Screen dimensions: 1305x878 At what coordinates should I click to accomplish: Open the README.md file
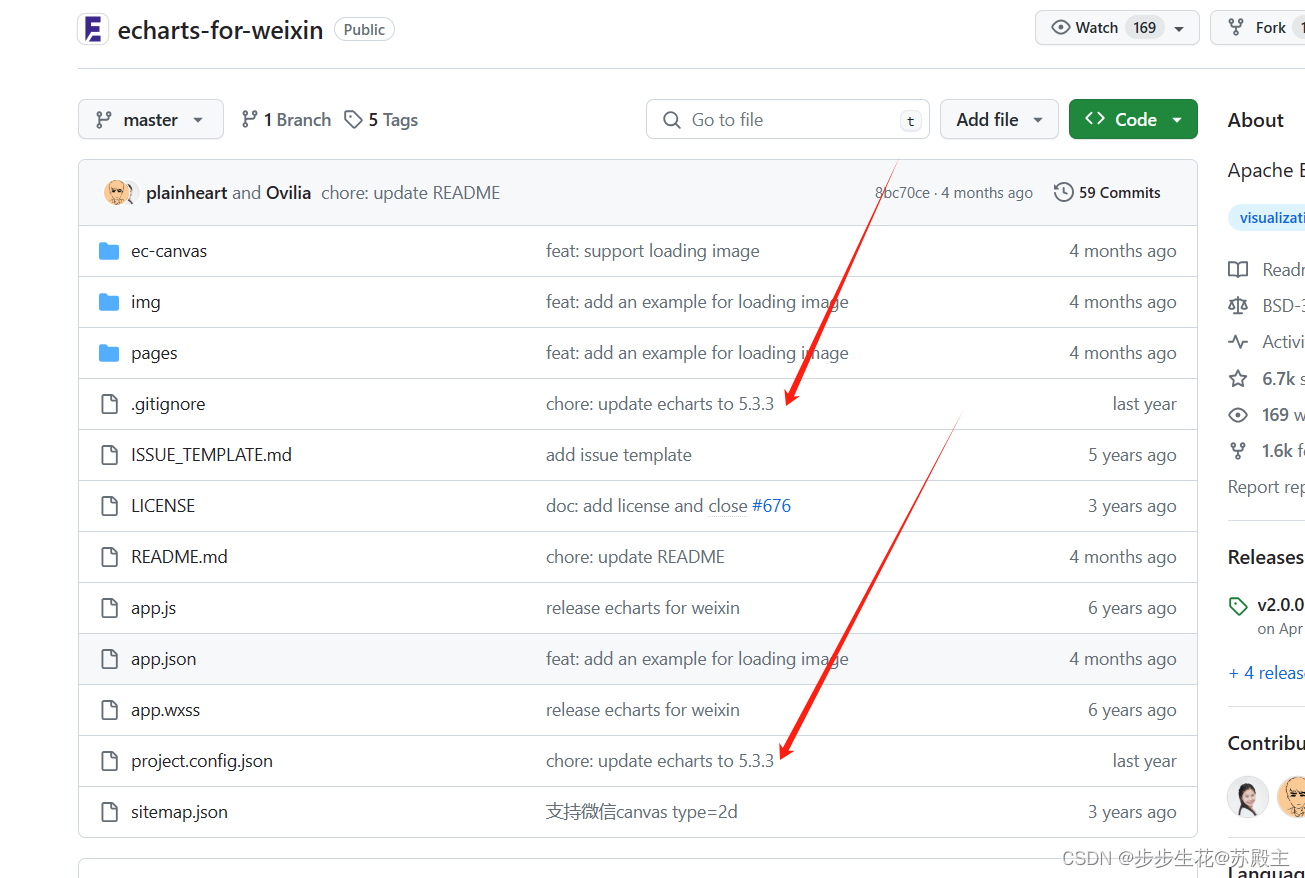(x=179, y=557)
